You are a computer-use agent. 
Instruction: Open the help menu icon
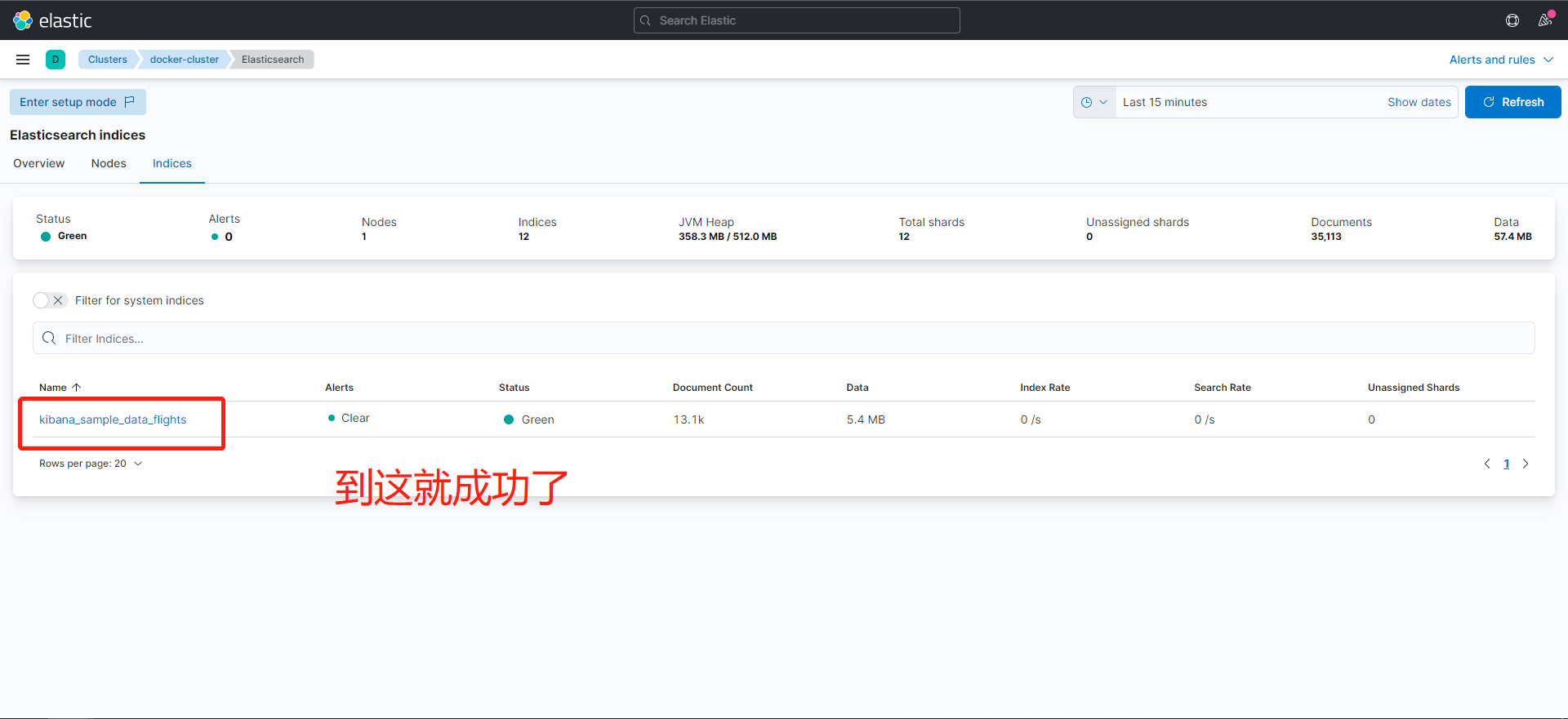(x=1512, y=20)
